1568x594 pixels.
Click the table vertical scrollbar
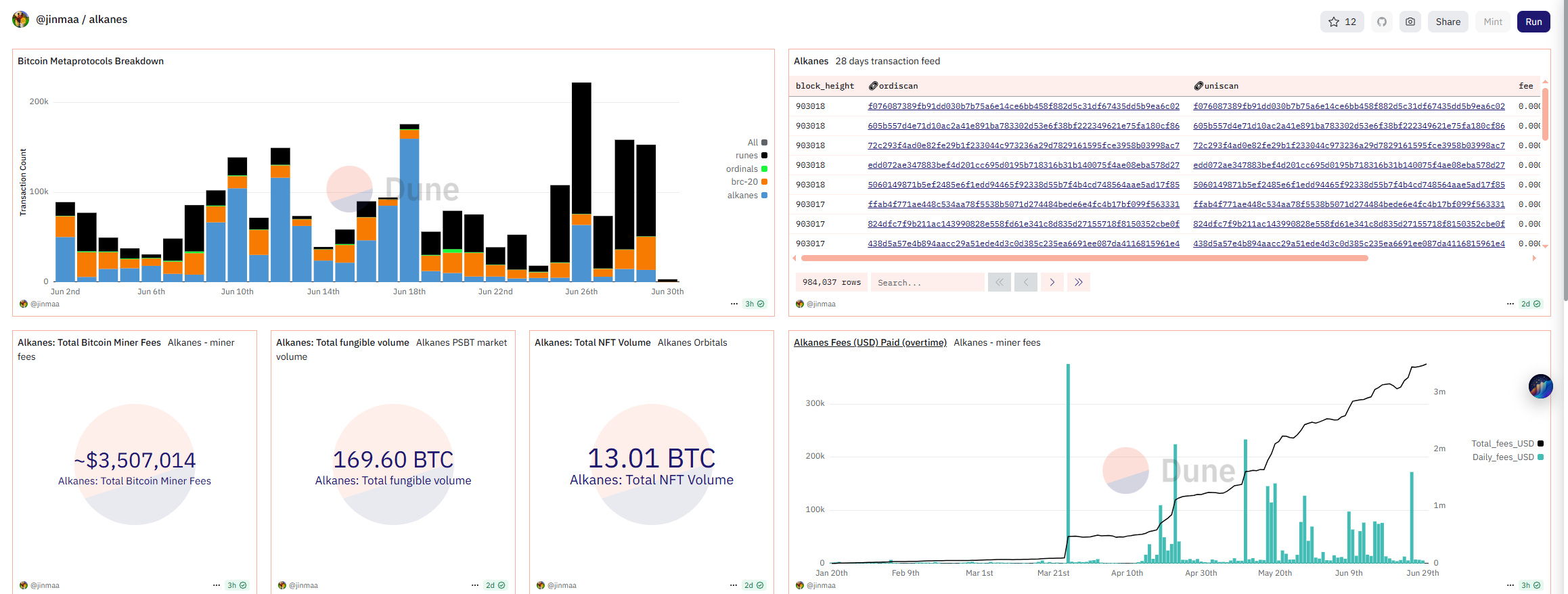(x=1545, y=114)
